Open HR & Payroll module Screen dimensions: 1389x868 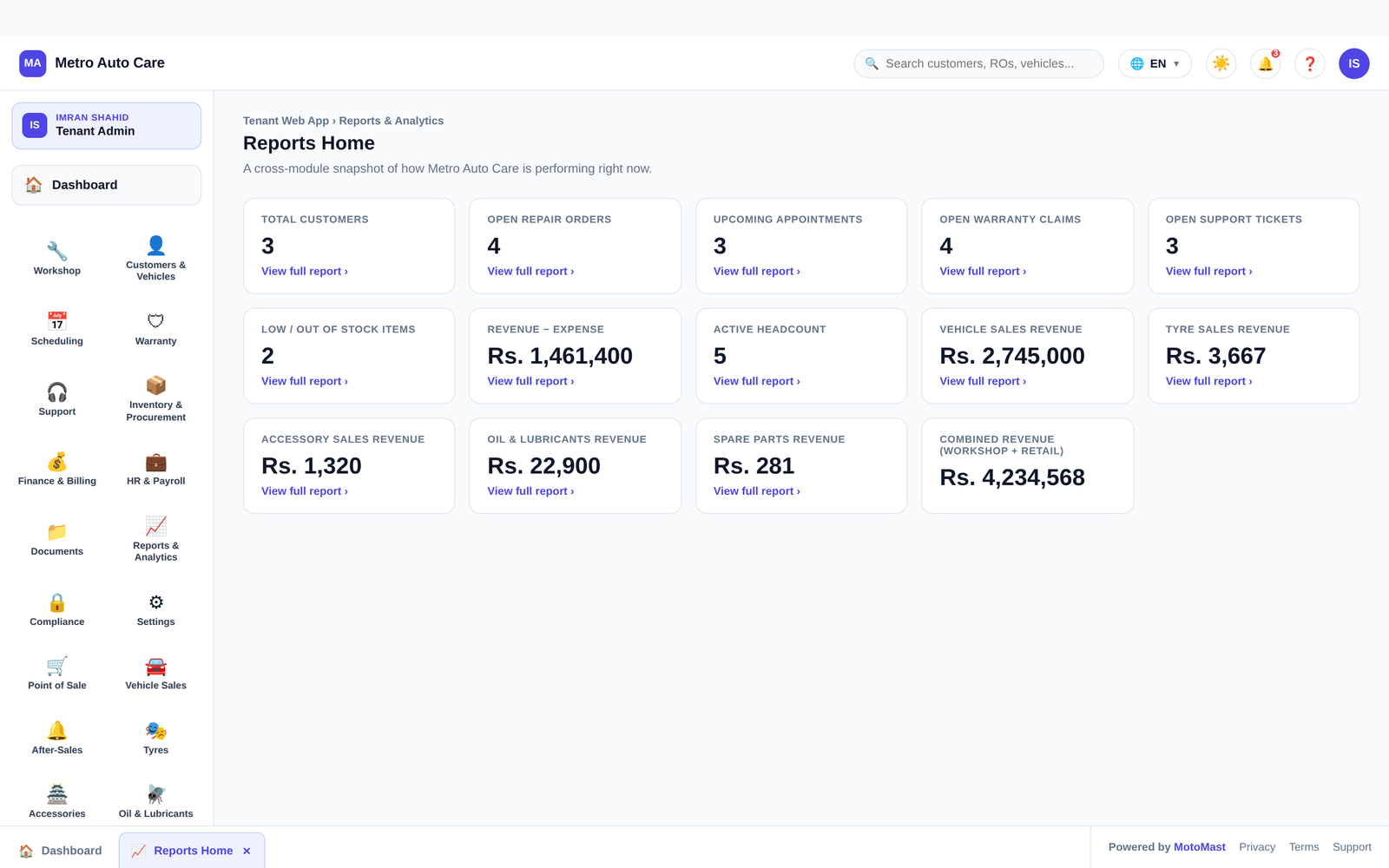tap(156, 470)
